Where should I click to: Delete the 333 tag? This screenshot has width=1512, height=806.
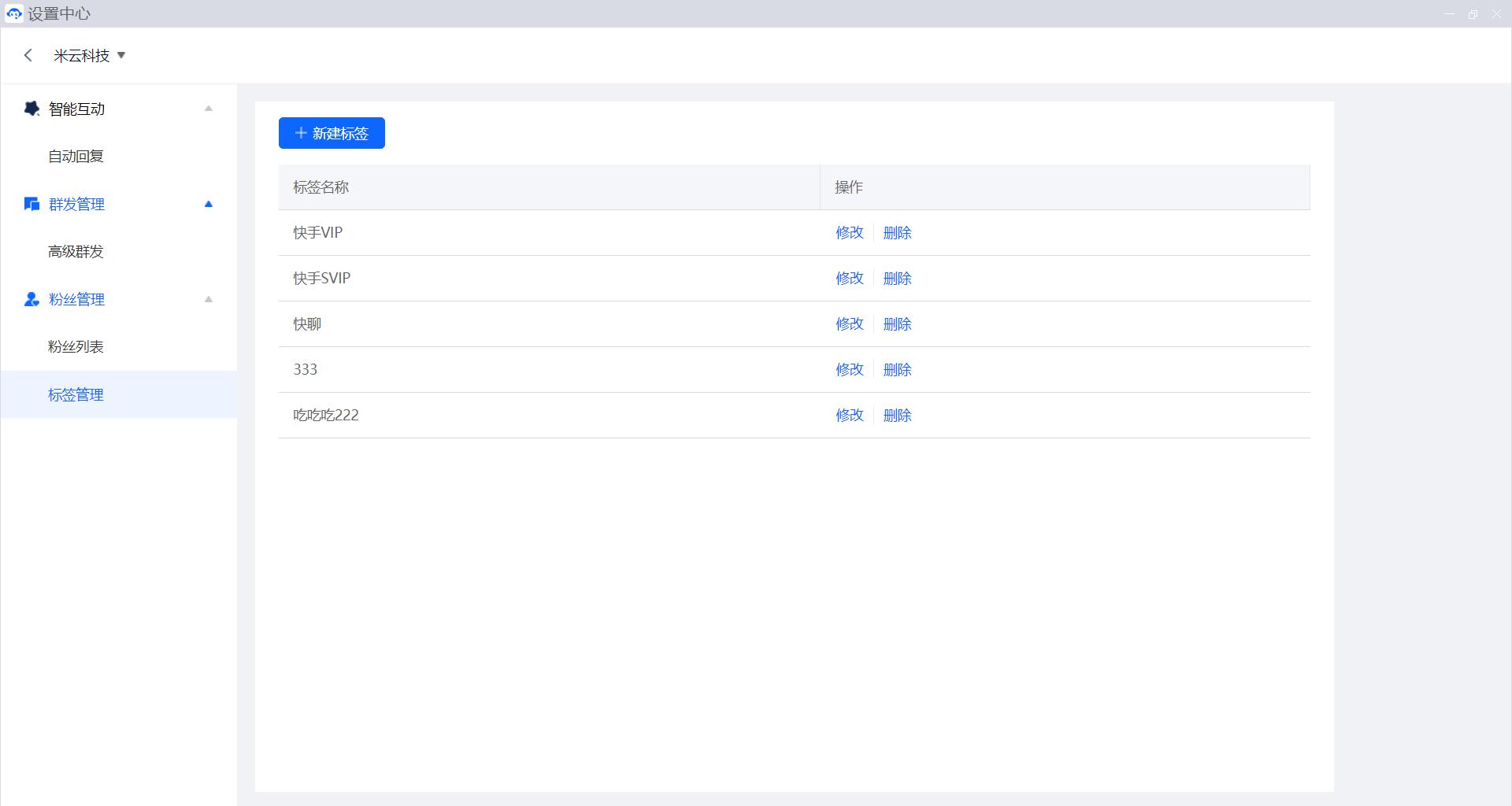coord(897,369)
